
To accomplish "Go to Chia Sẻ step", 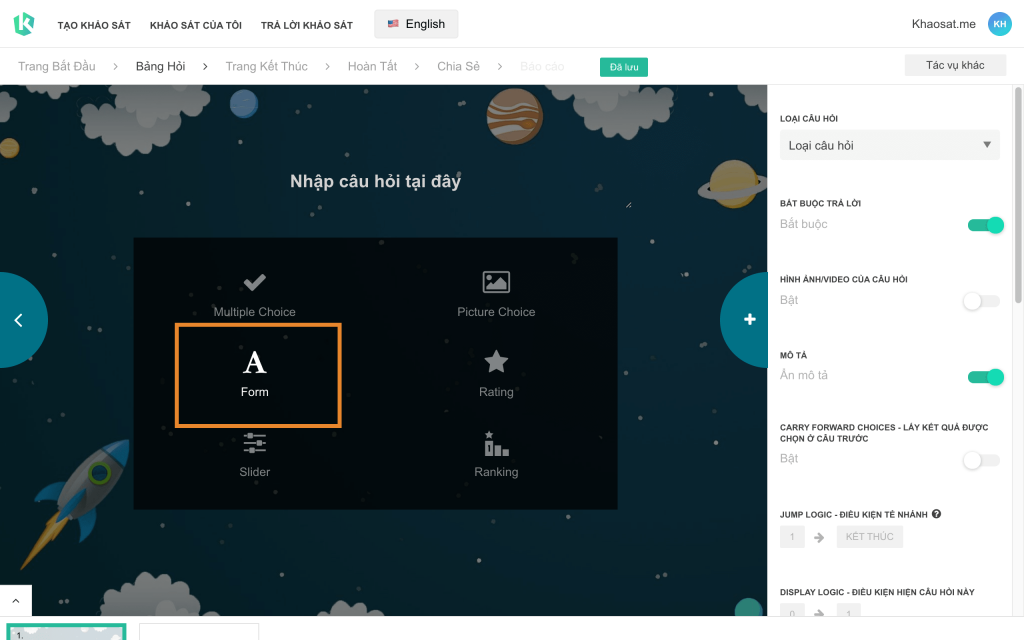I will click(458, 66).
